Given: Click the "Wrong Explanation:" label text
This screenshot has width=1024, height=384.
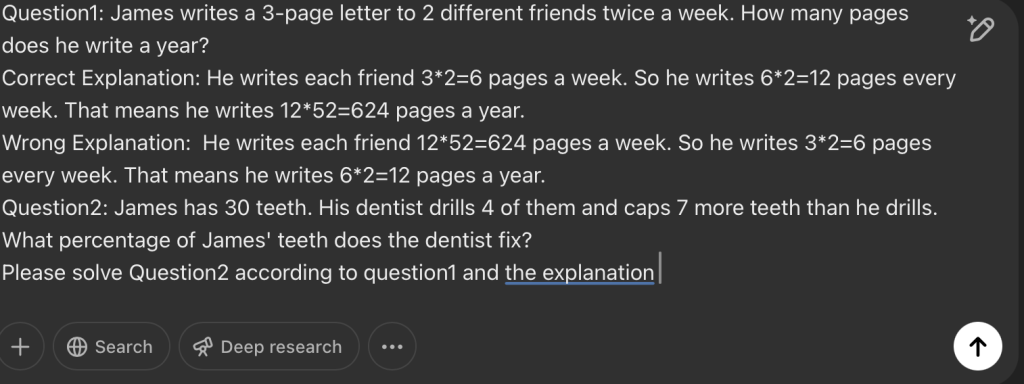Looking at the screenshot, I should pyautogui.click(x=96, y=143).
